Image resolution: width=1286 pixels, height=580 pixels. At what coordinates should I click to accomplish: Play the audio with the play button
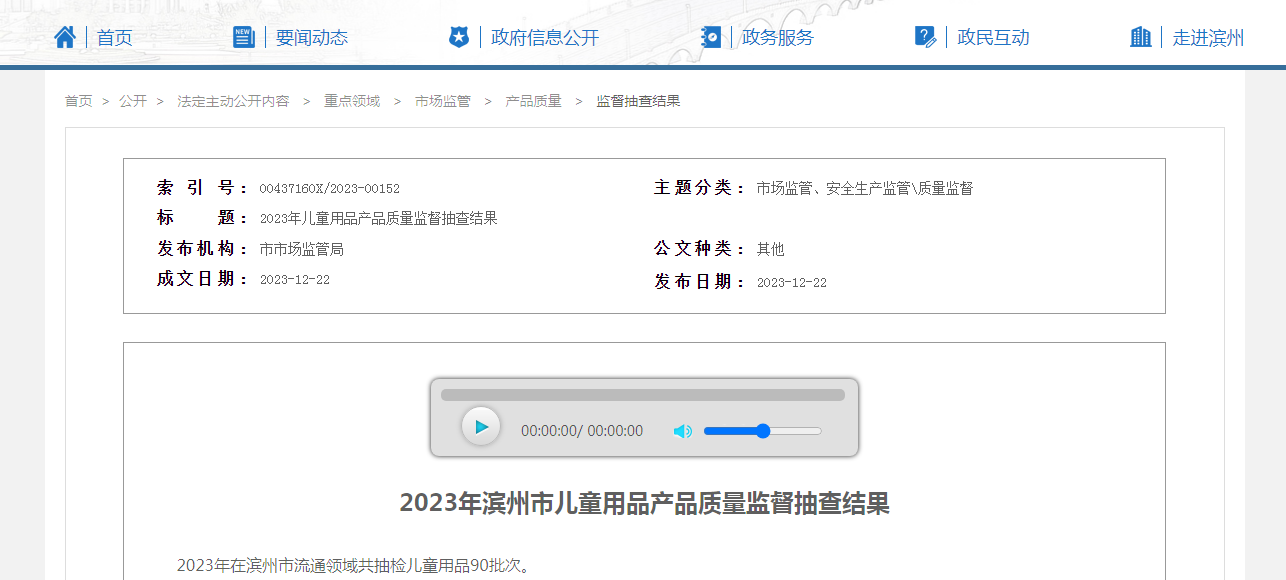point(481,427)
